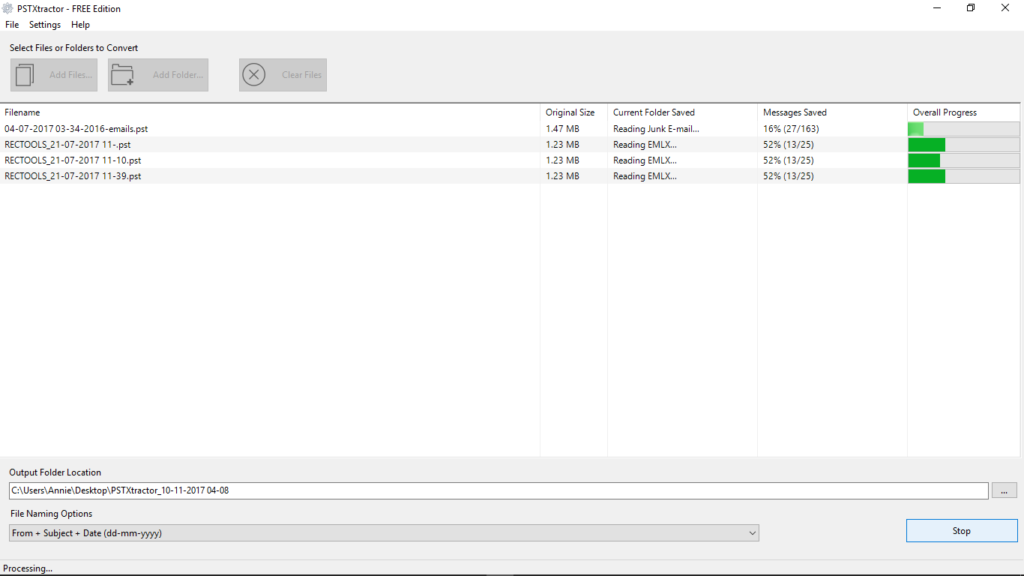
Task: Select row 04-07-2017 03-34-2016-emails.pst
Action: (509, 129)
